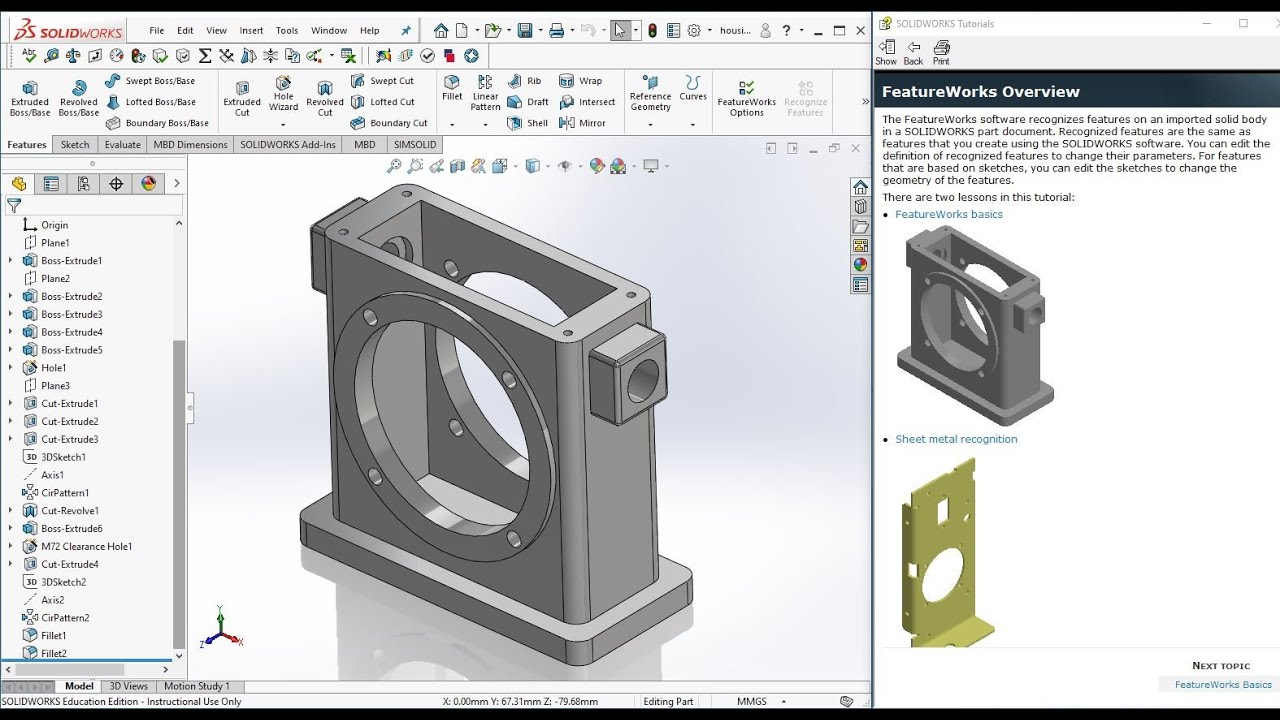Screen dimensions: 1280x720
Task: Choose the Boundary Cut feature
Action: pos(389,123)
